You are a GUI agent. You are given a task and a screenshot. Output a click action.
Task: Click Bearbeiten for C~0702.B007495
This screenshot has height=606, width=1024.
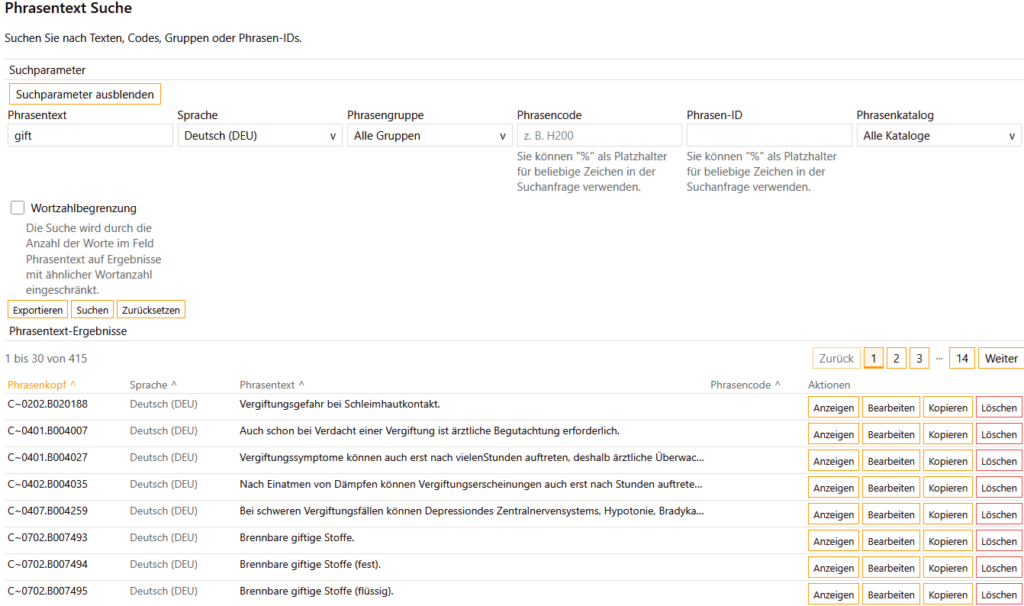(891, 595)
